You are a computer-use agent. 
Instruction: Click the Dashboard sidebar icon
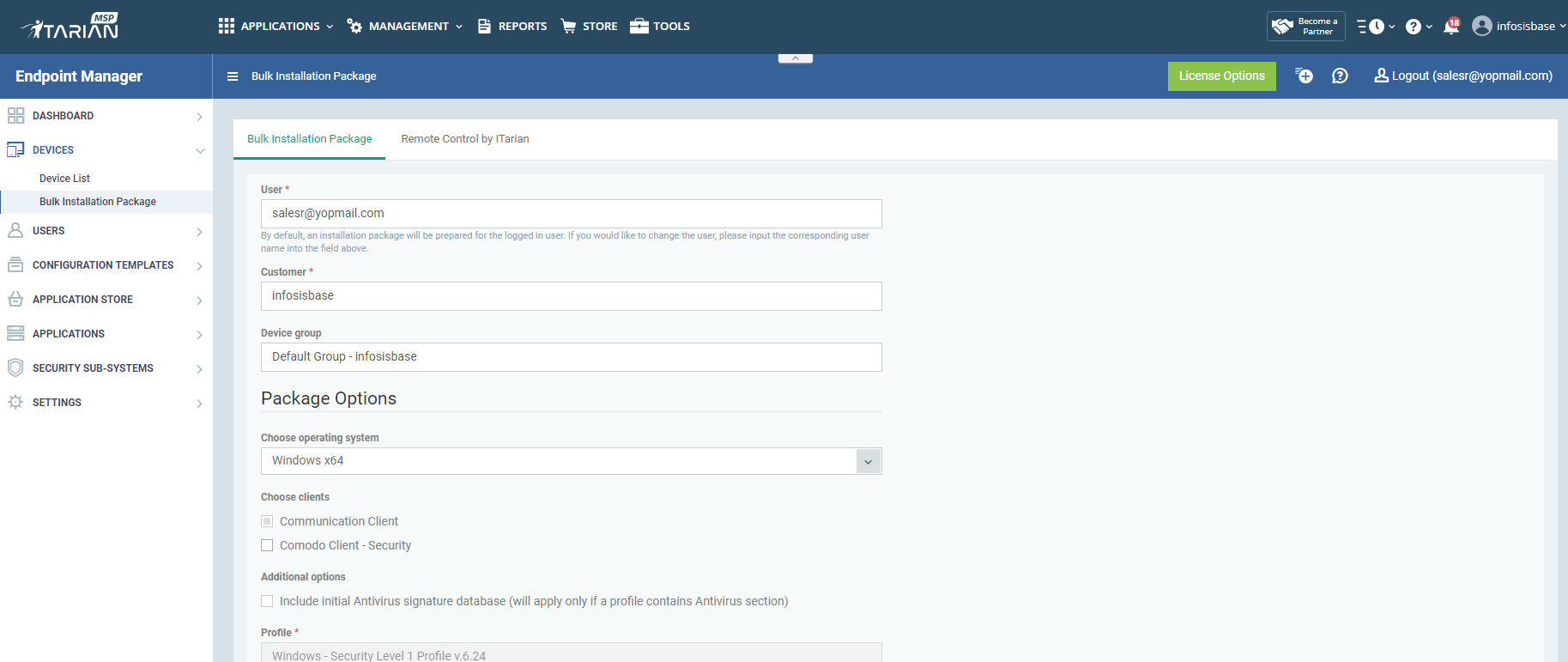pos(15,115)
